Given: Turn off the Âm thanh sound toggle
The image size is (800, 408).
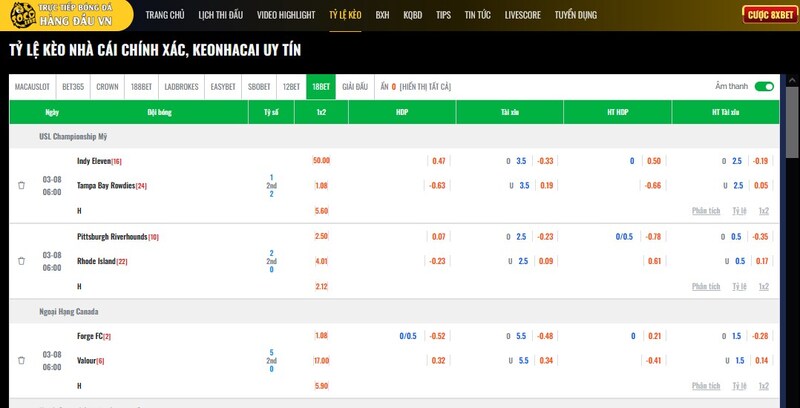Looking at the screenshot, I should coord(764,87).
